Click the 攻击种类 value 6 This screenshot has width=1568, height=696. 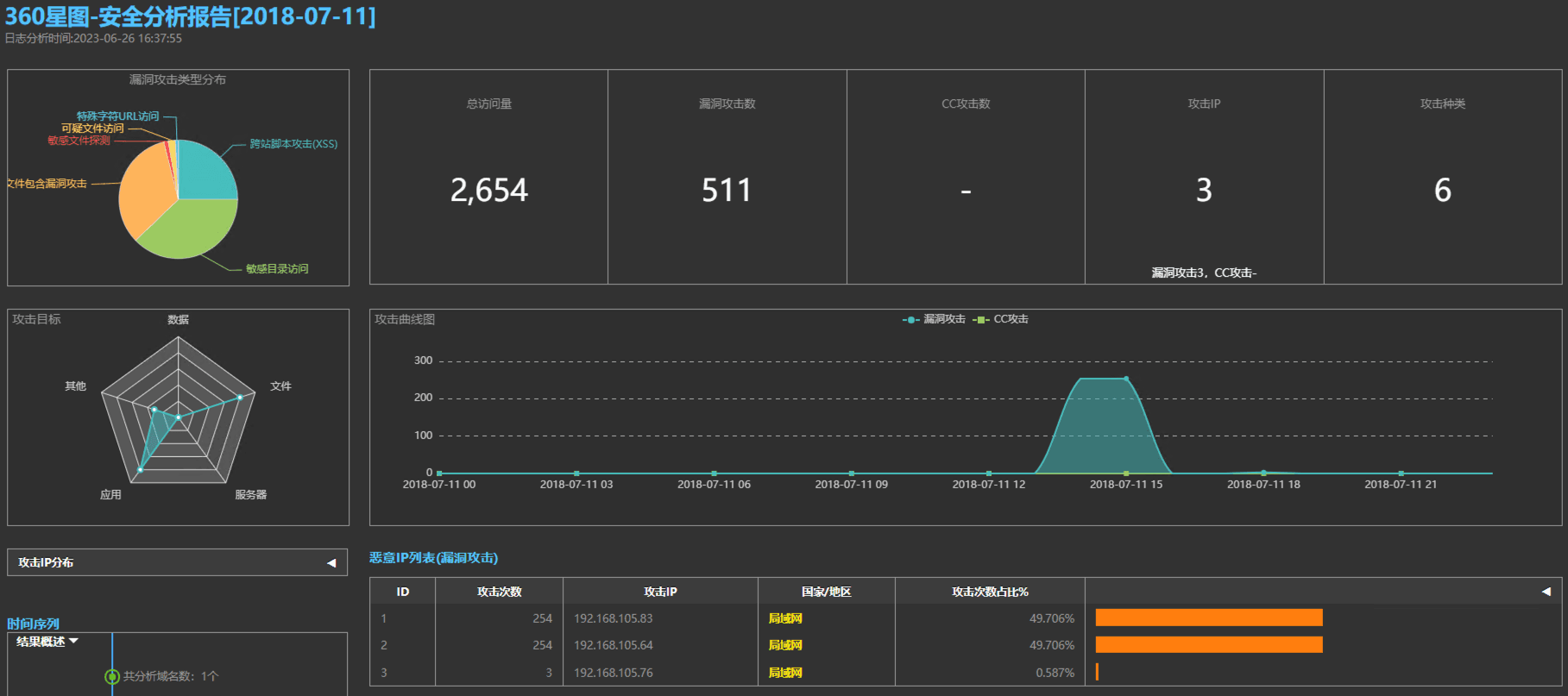point(1443,191)
